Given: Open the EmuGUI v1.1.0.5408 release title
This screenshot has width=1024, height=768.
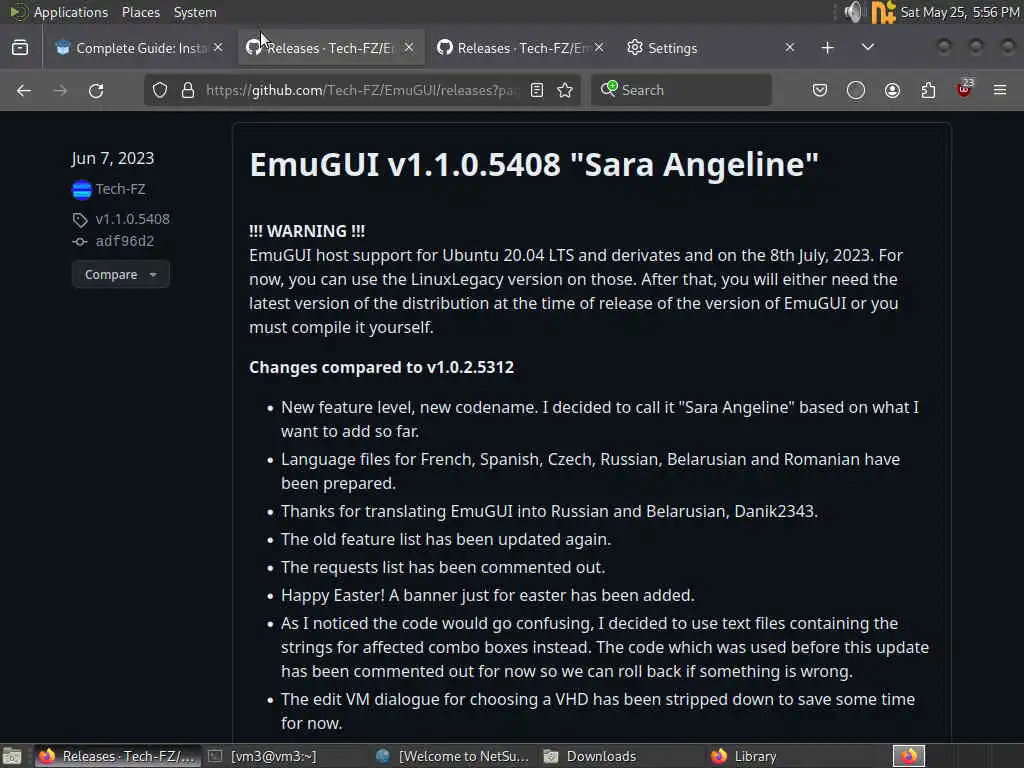Looking at the screenshot, I should pyautogui.click(x=534, y=165).
